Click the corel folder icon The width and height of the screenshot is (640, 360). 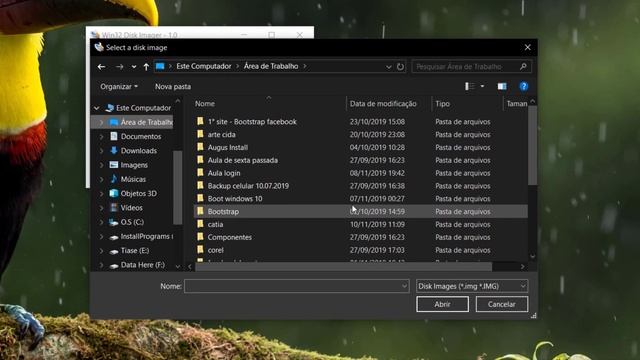(200, 249)
